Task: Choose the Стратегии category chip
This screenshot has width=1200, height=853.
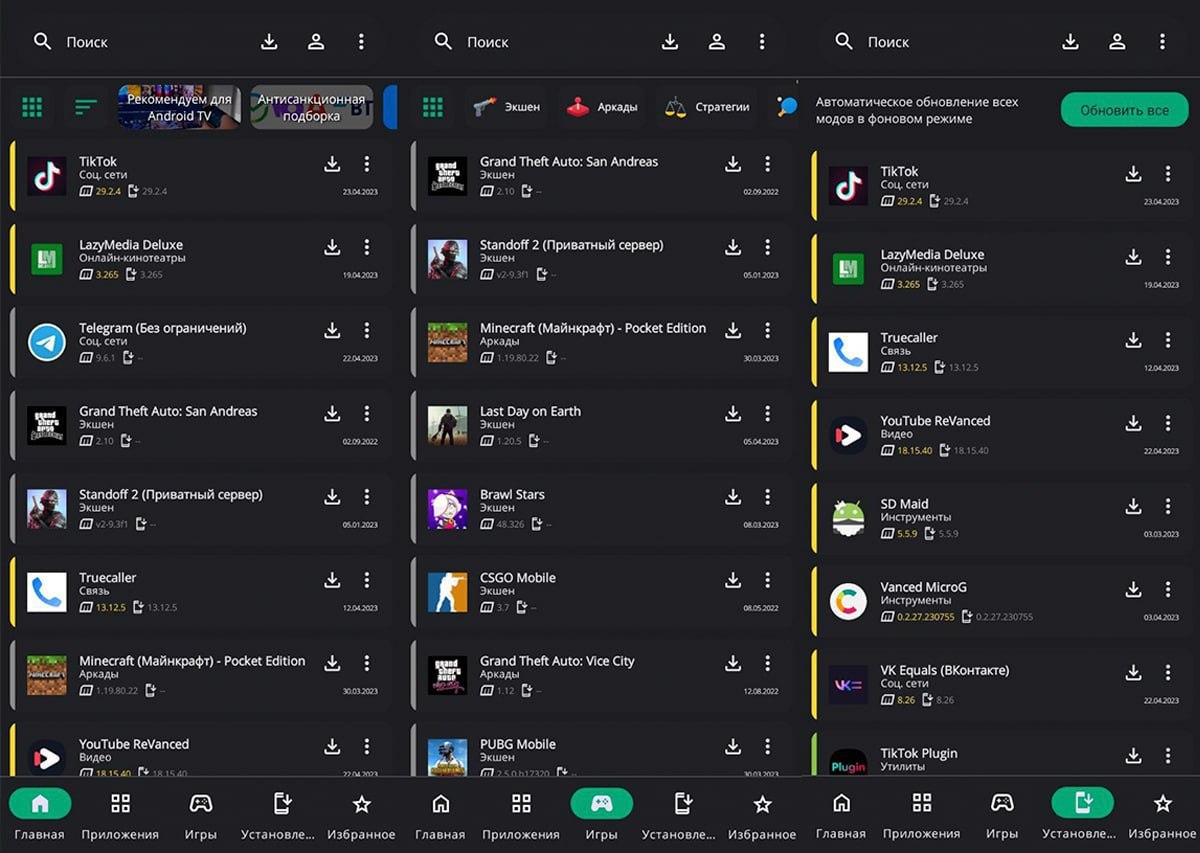Action: [x=708, y=107]
